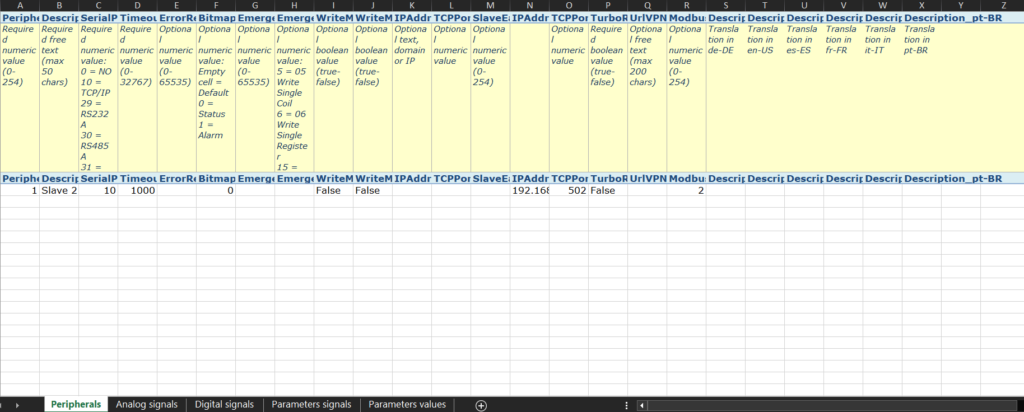Click the horizontal scrollbar left arrow
This screenshot has height=412, width=1024.
tap(643, 405)
